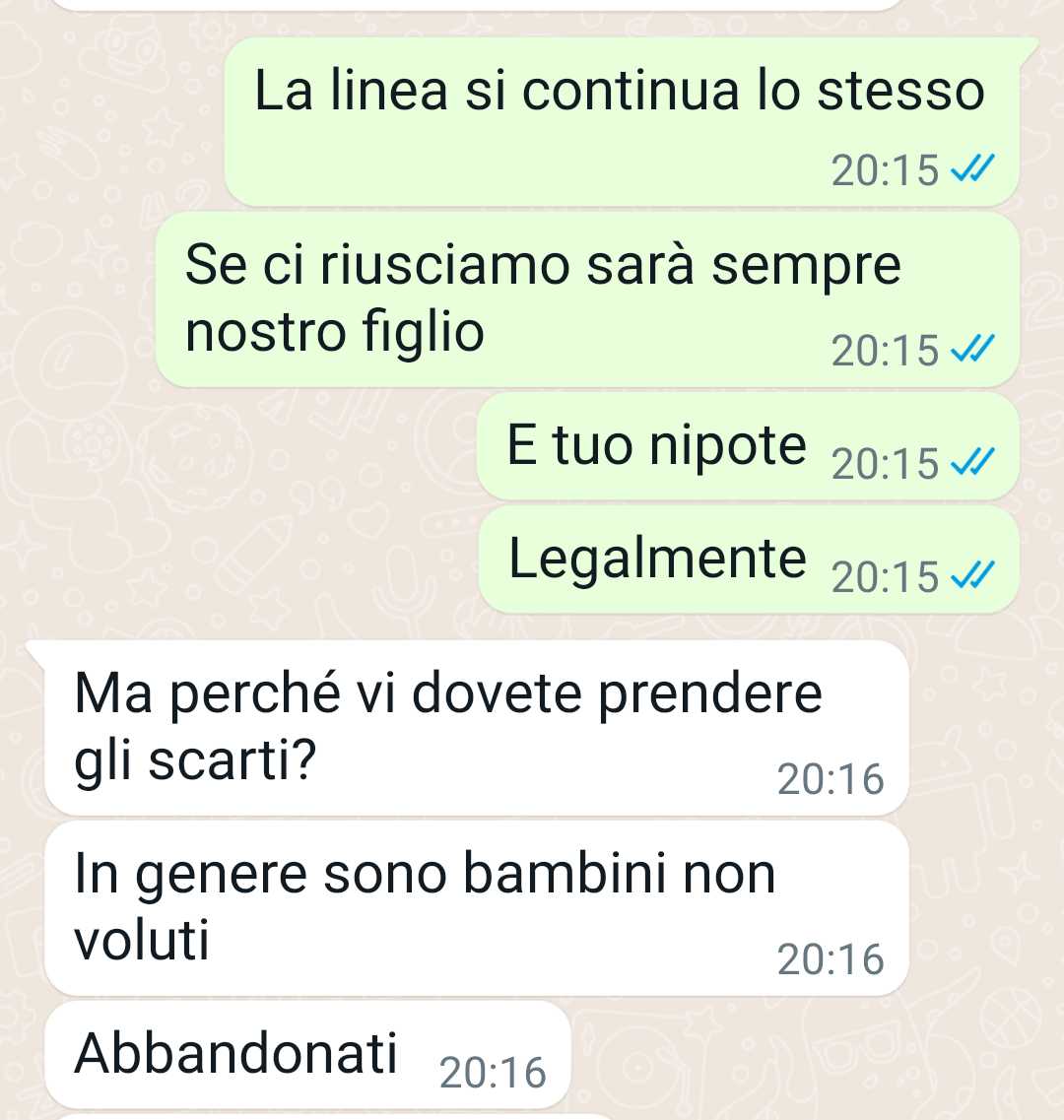Viewport: 1064px width, 1120px height.
Task: Select the 'Legalmente' message bubble
Action: click(x=748, y=559)
